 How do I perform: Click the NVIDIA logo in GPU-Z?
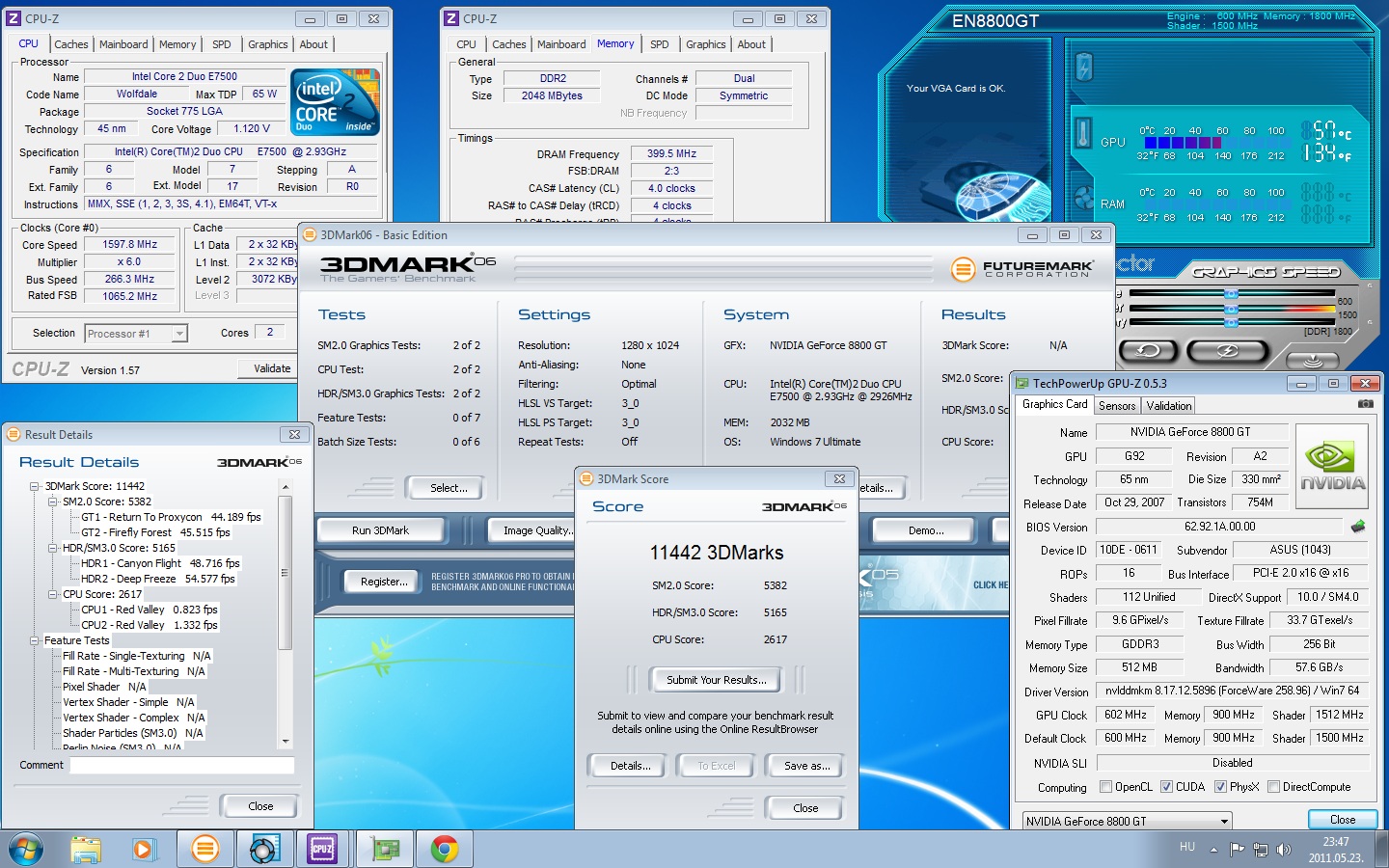pyautogui.click(x=1332, y=467)
